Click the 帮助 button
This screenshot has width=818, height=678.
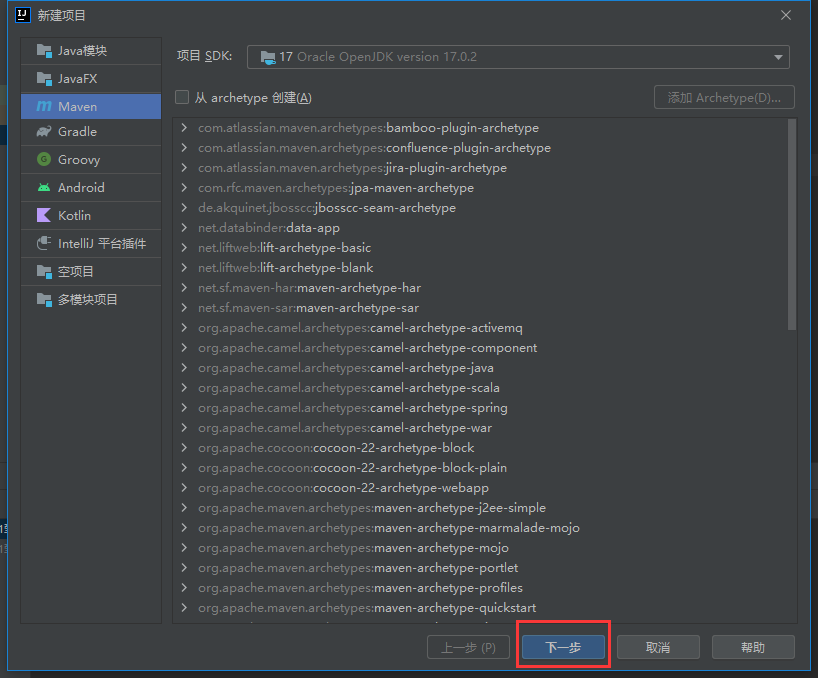(753, 647)
